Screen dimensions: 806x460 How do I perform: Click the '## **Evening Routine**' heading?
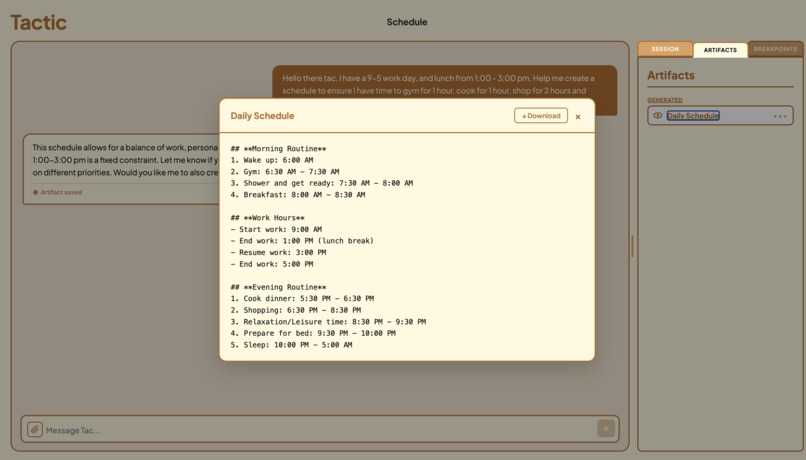pyautogui.click(x=278, y=287)
